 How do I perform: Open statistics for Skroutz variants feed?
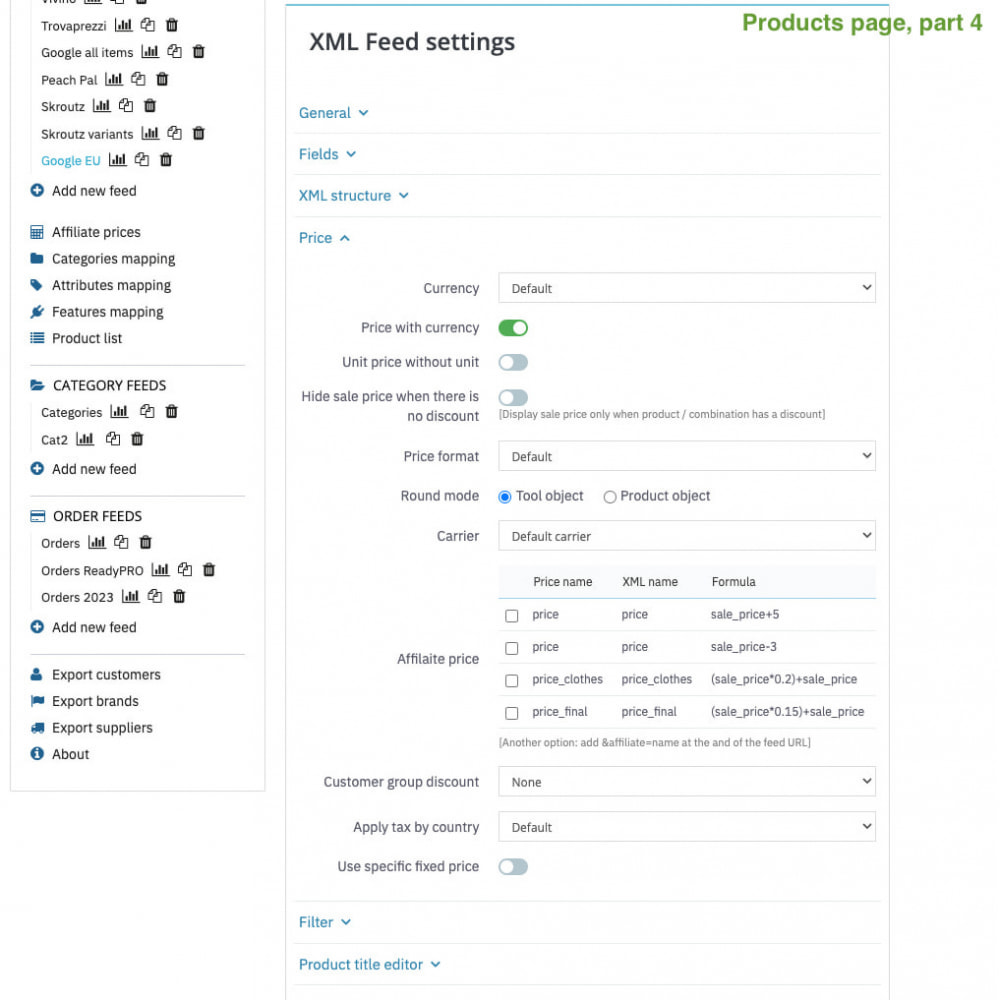pos(150,133)
